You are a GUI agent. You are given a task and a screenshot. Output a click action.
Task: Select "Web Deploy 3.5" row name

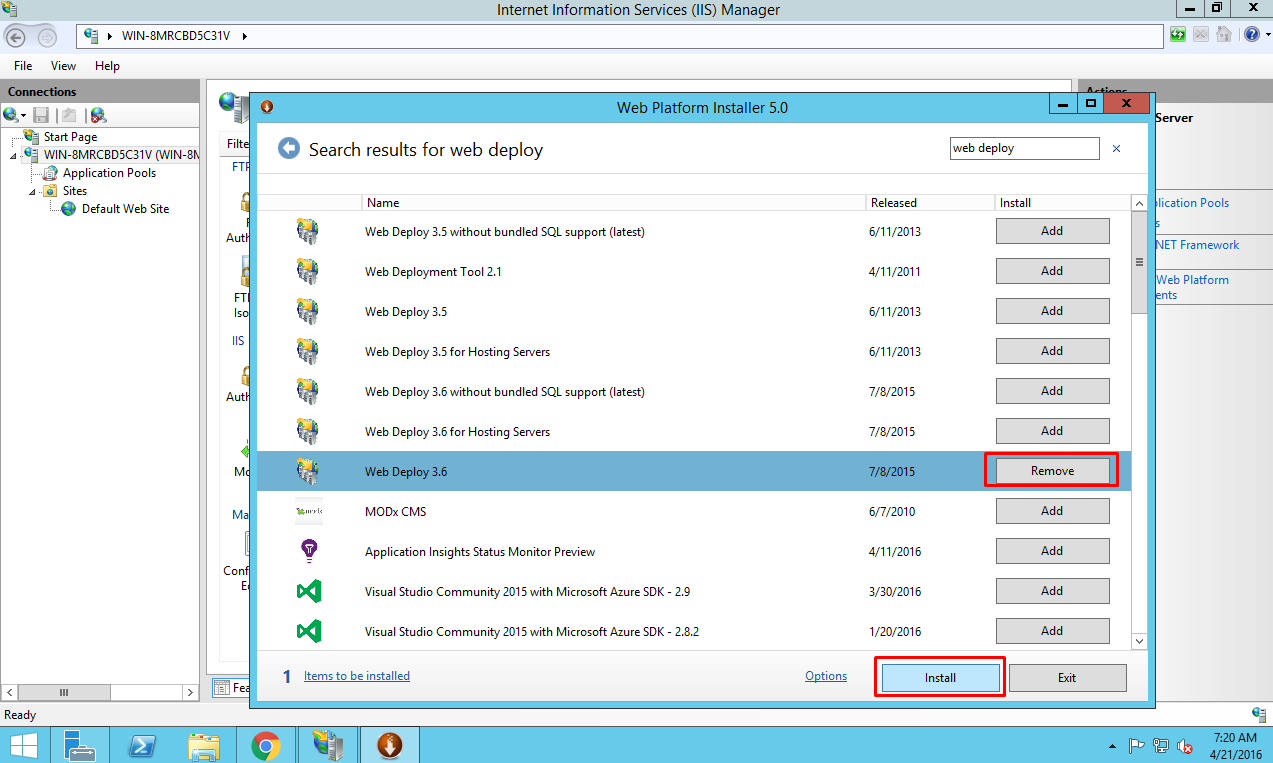[406, 311]
